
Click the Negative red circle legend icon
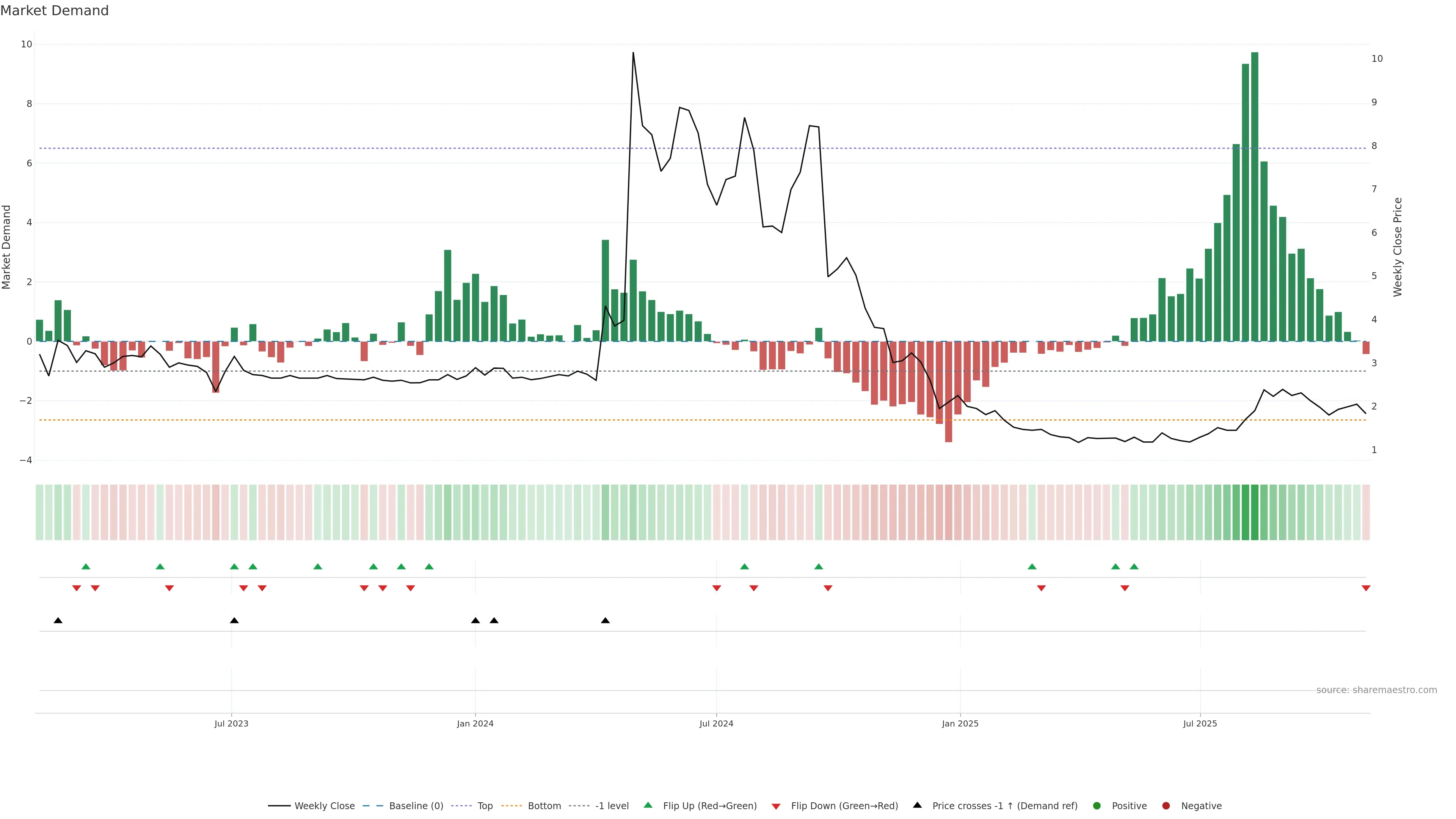coord(1166,806)
